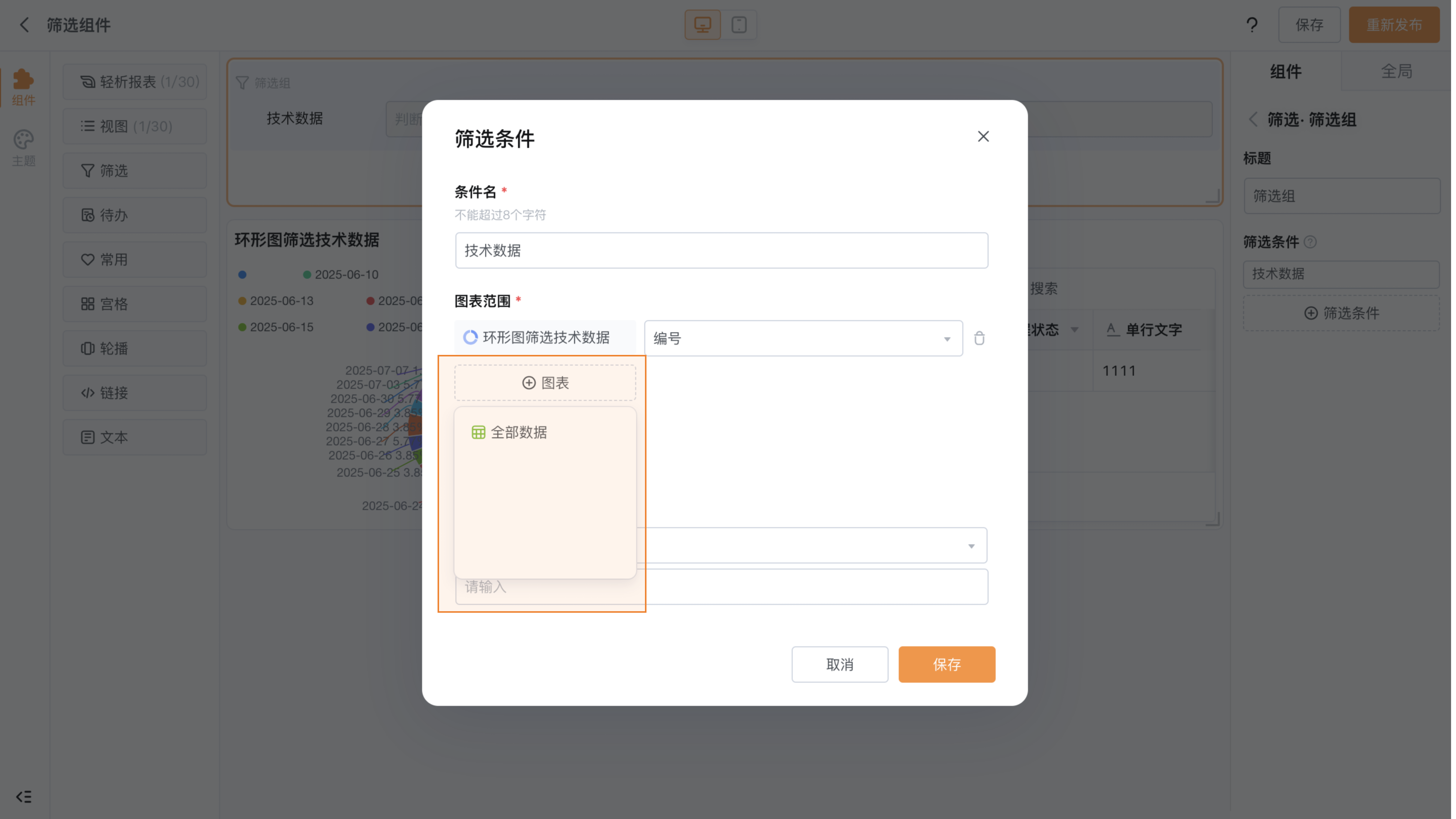Click the top bar 保存 button
The height and width of the screenshot is (819, 1456).
(1309, 25)
